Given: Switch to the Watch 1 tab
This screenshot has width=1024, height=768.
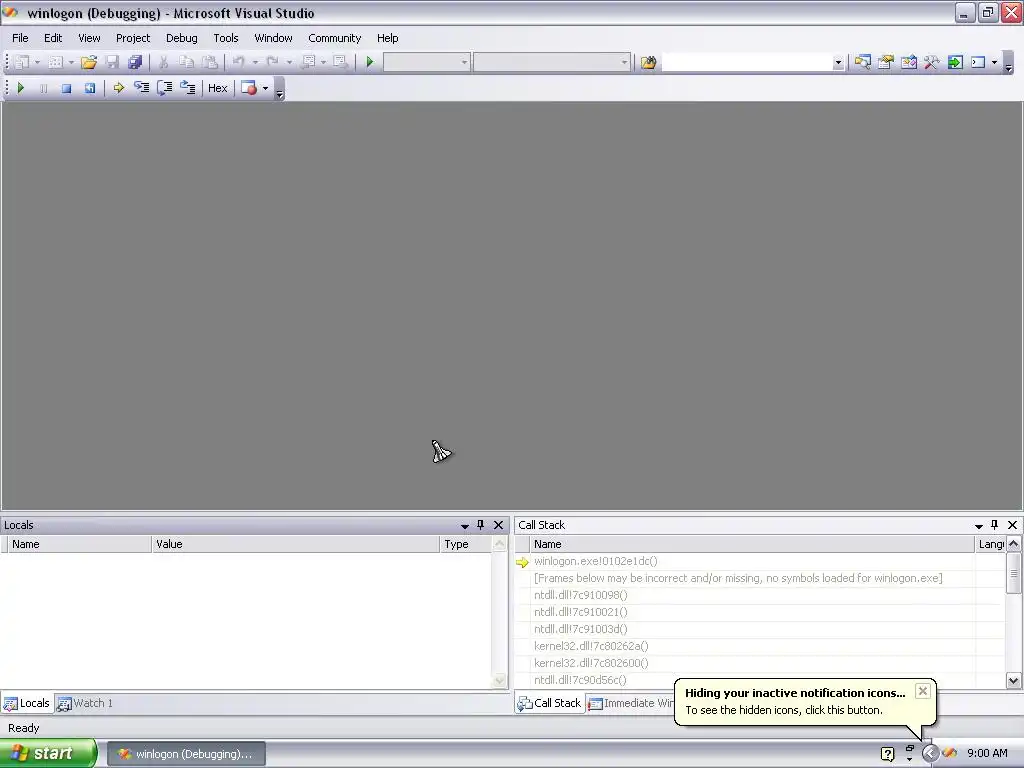Looking at the screenshot, I should [x=85, y=703].
